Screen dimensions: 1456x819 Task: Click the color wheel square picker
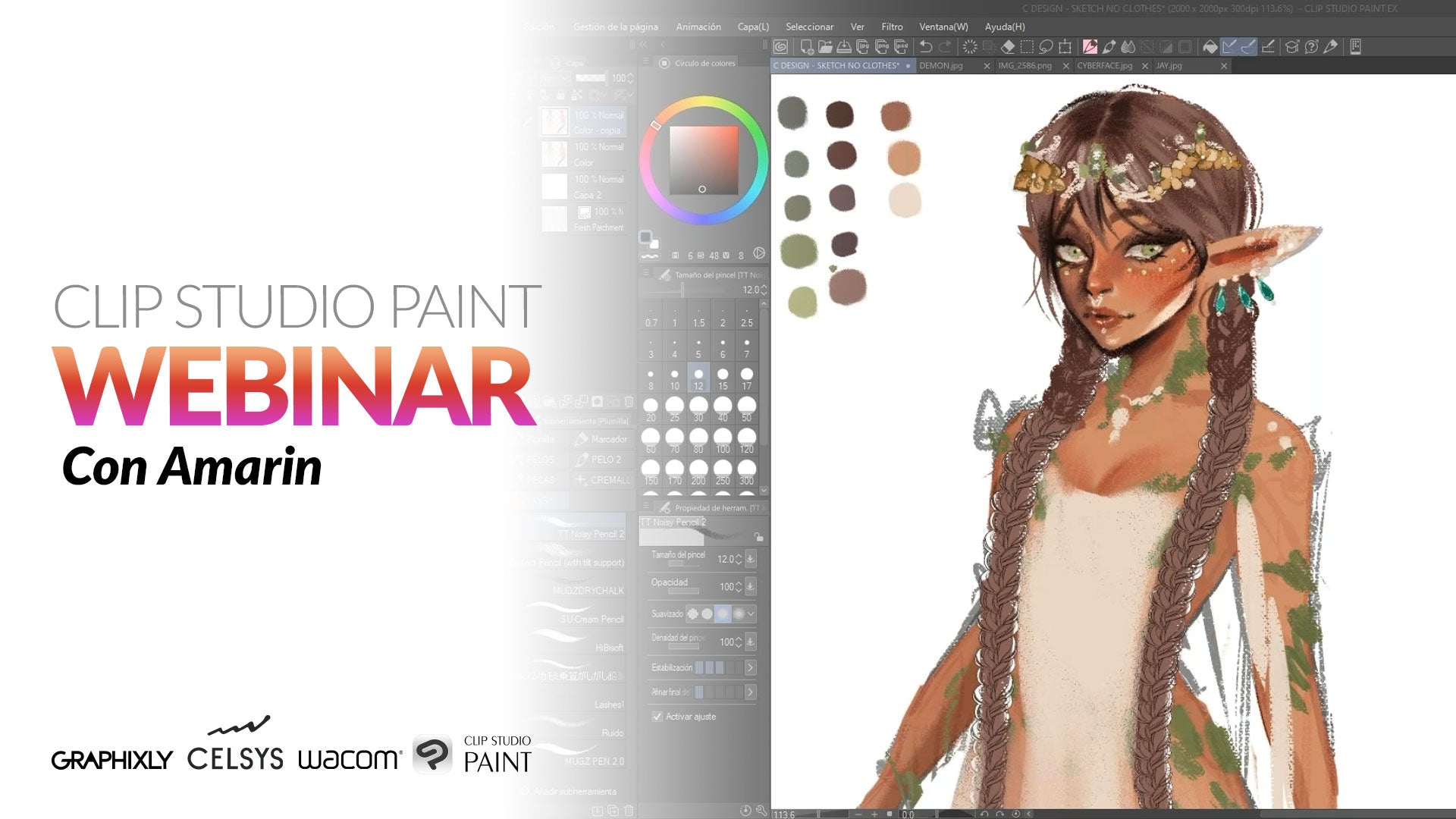point(704,161)
